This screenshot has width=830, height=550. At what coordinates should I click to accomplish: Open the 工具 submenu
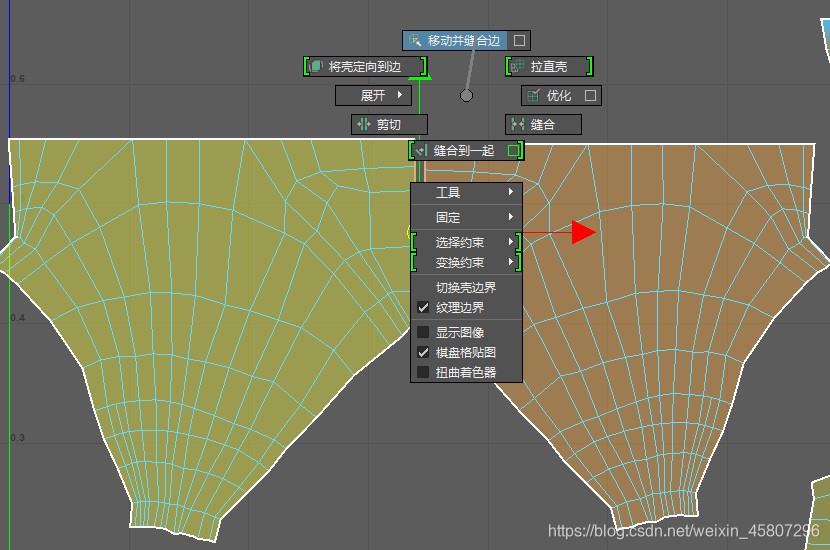click(466, 193)
